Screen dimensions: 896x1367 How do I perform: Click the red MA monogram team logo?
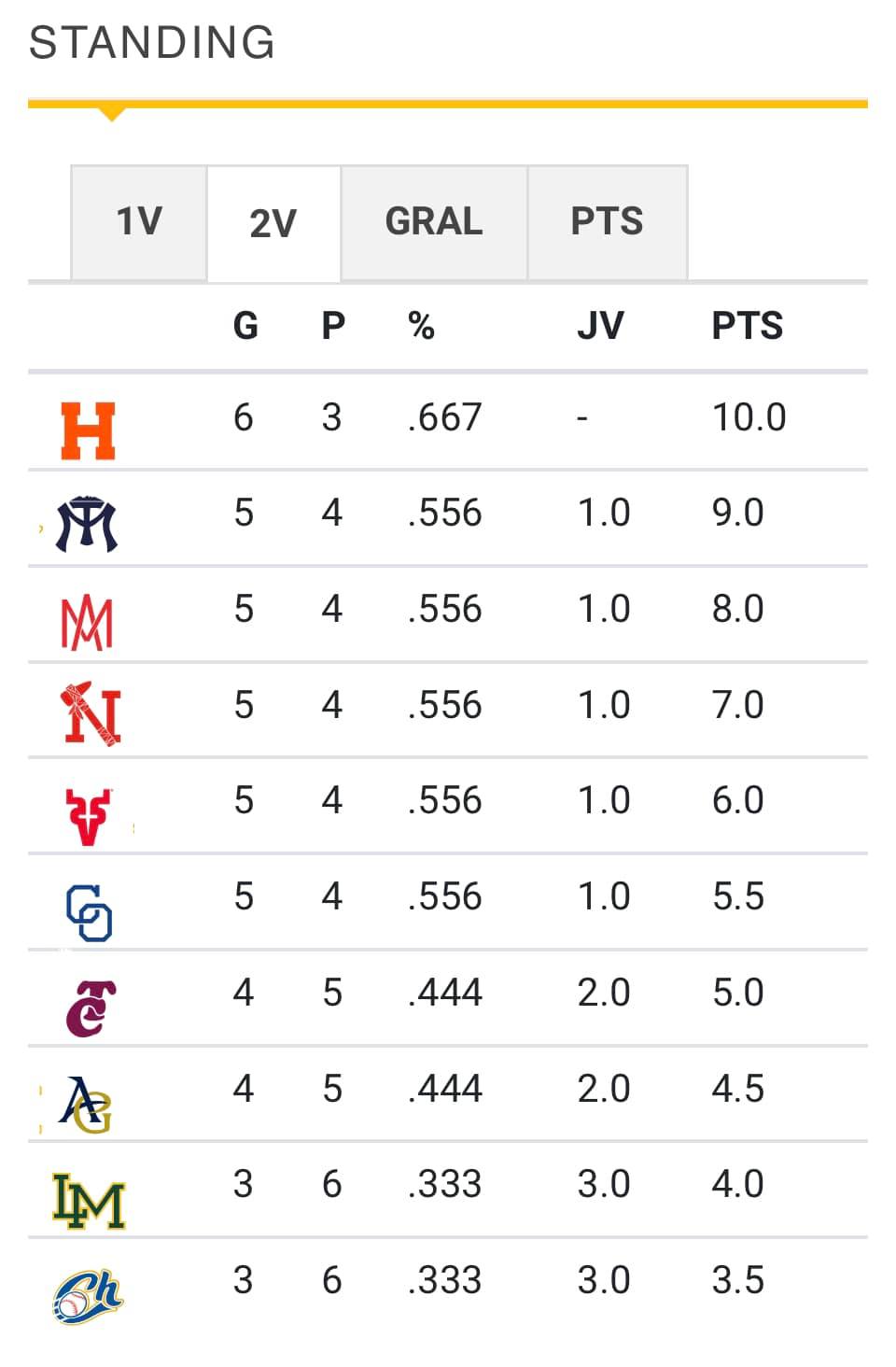[x=87, y=623]
